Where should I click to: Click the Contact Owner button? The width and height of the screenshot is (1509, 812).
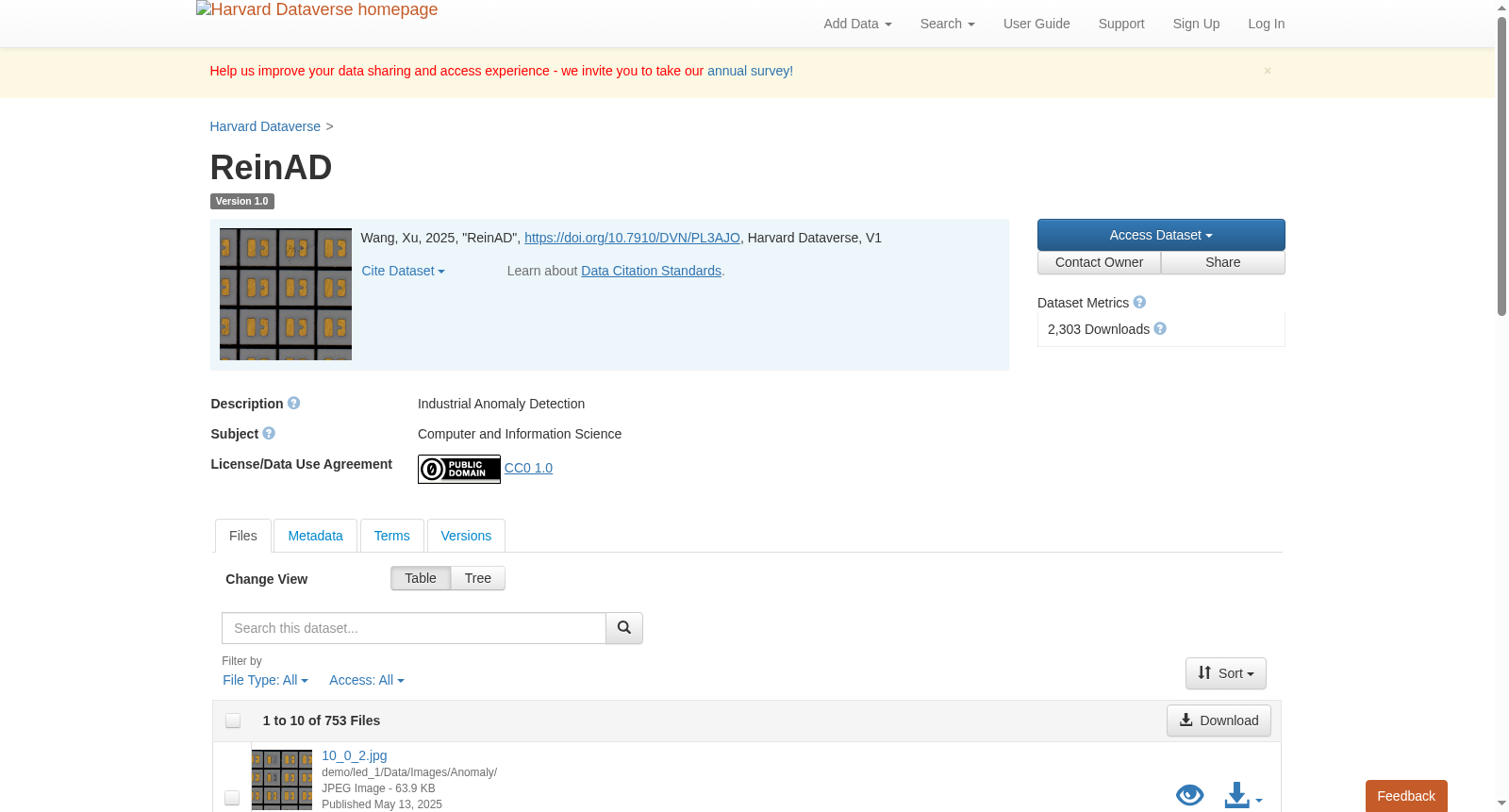tap(1099, 262)
